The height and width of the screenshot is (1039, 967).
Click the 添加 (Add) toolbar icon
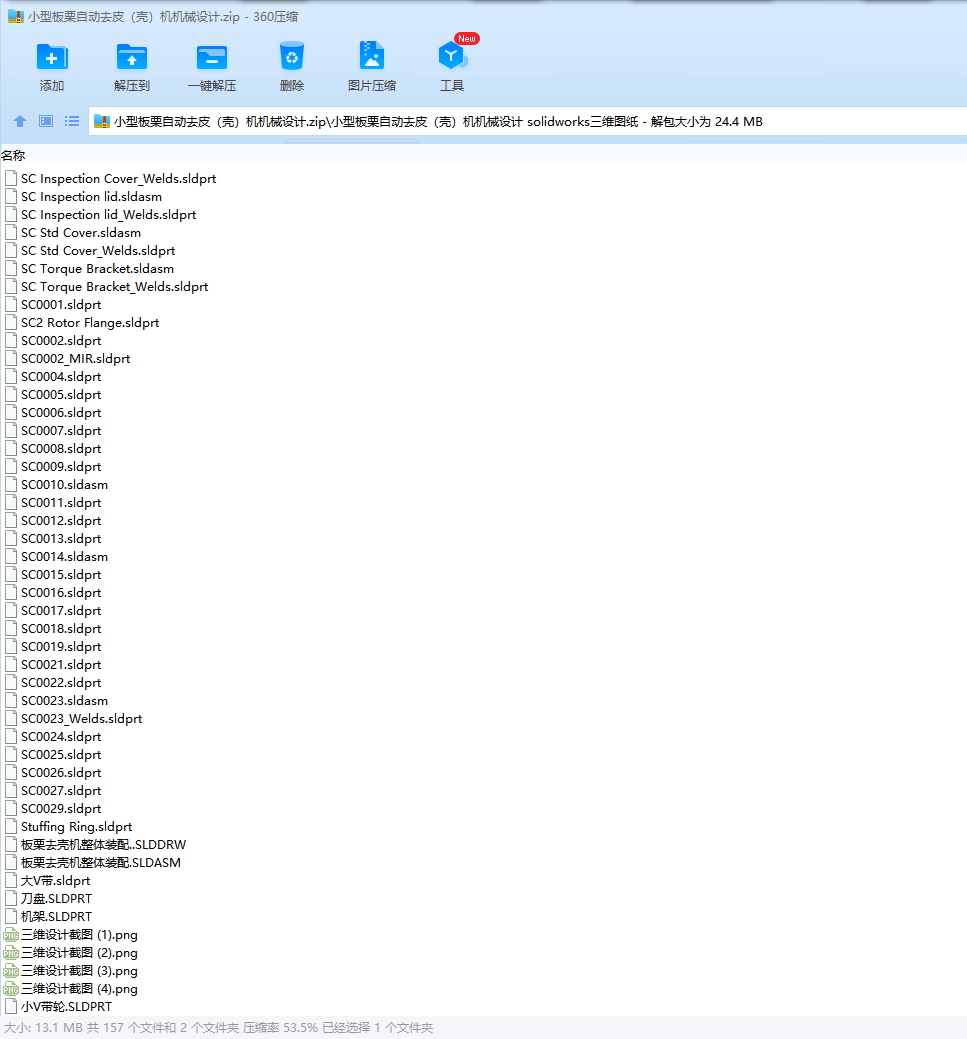(x=52, y=57)
